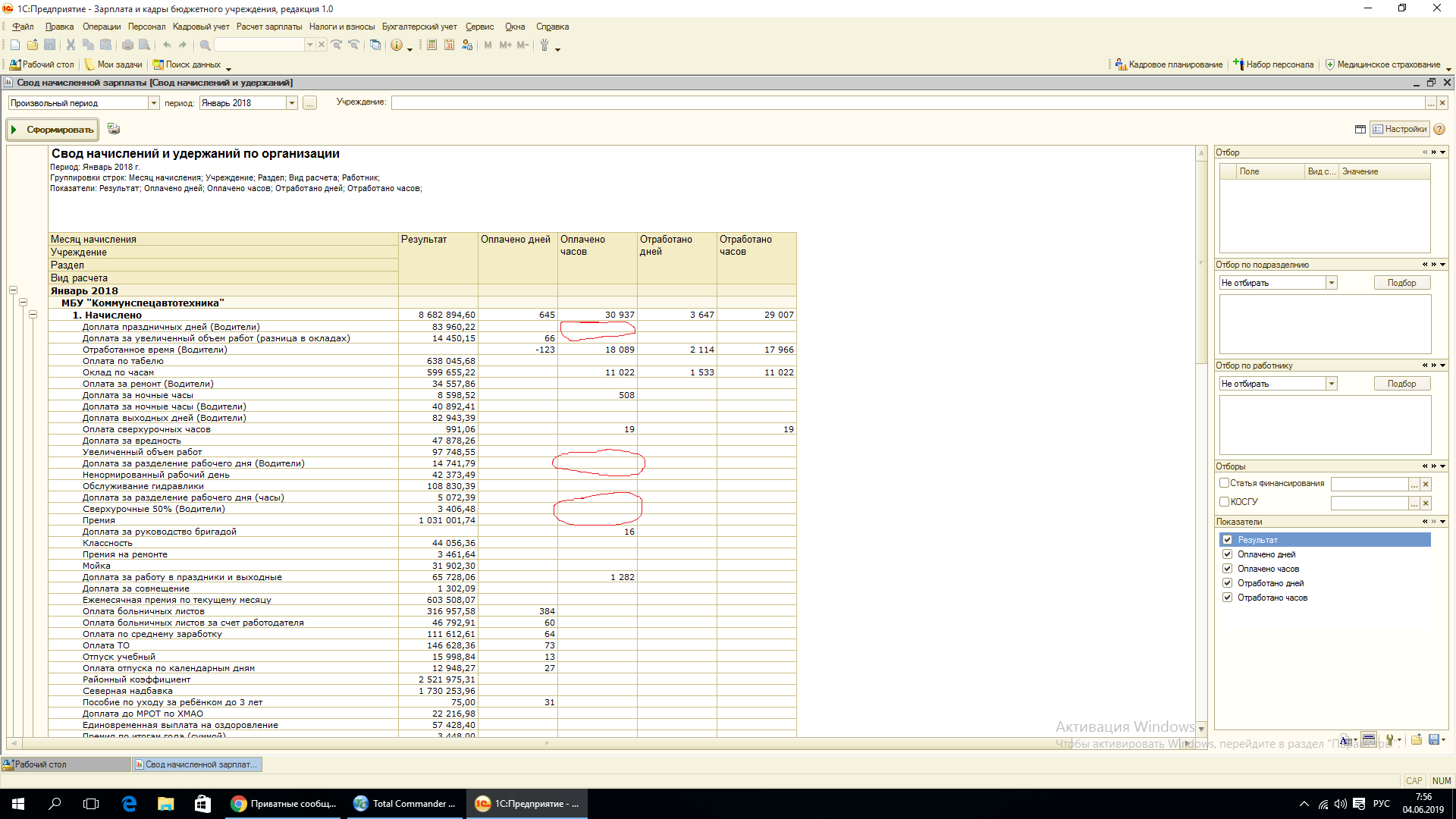This screenshot has height=819, width=1456.
Task: Click the info help icon
Action: coord(397,45)
